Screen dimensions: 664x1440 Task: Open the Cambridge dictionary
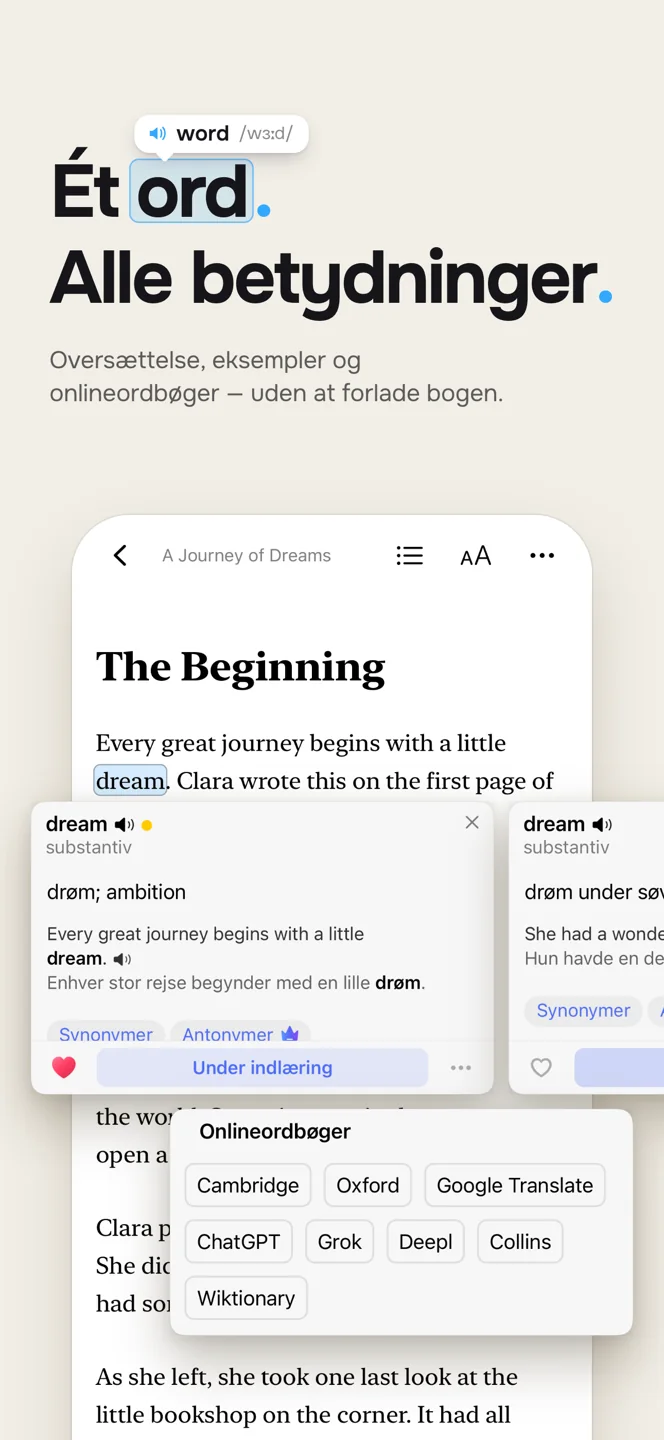tap(248, 1185)
